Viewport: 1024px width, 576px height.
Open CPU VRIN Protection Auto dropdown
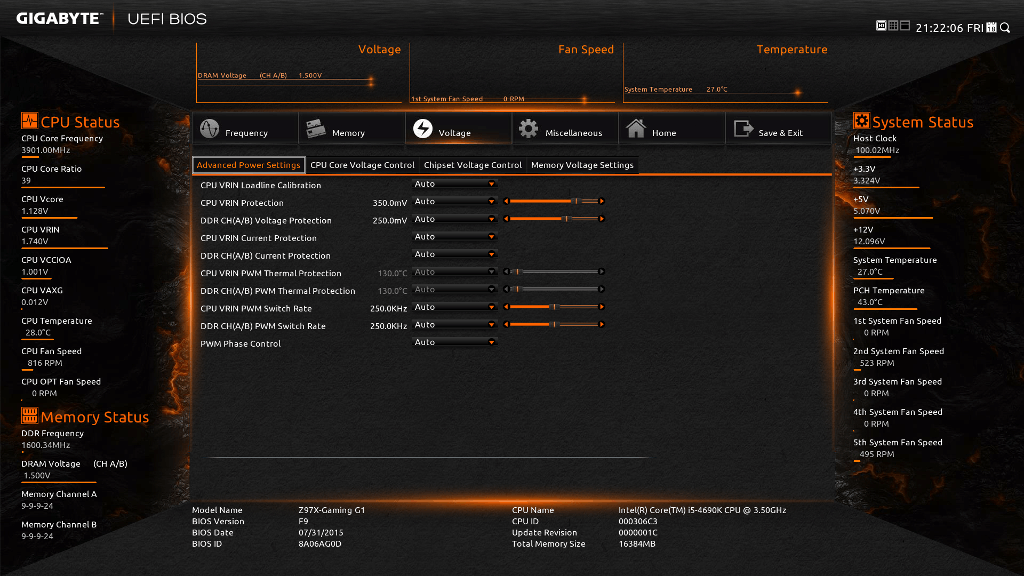(455, 202)
